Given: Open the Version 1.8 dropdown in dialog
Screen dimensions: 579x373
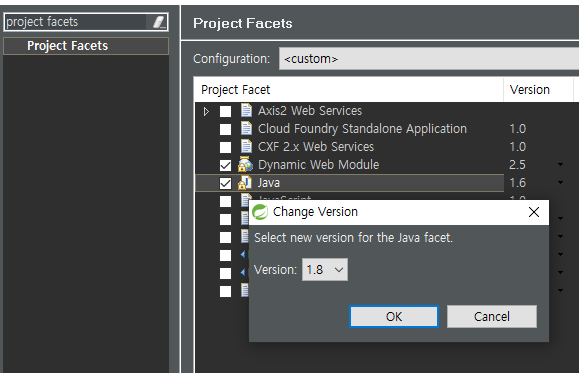Looking at the screenshot, I should (x=325, y=270).
